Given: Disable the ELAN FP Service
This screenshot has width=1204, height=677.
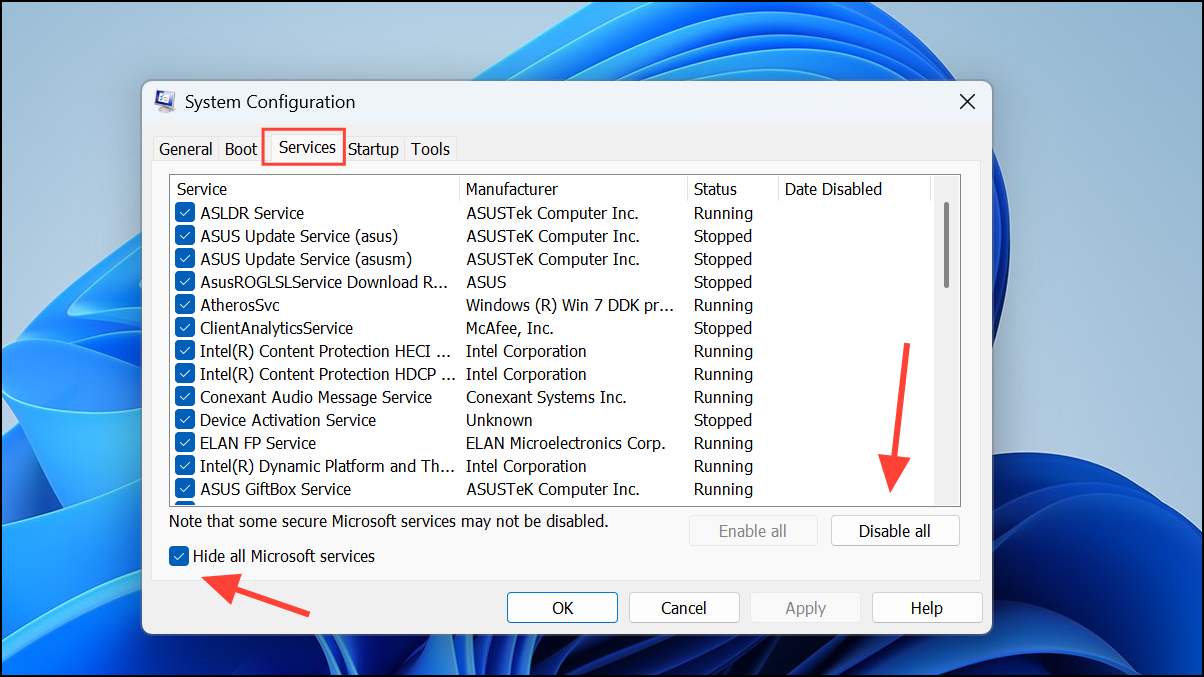Looking at the screenshot, I should [x=184, y=442].
